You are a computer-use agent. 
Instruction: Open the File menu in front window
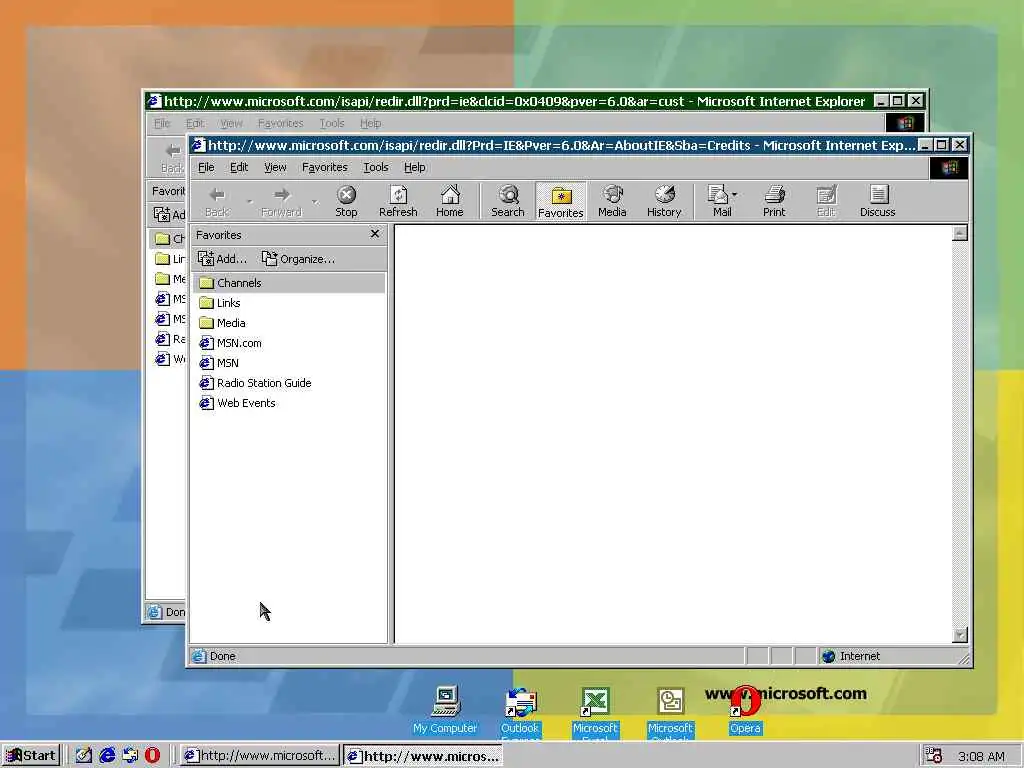click(x=206, y=167)
